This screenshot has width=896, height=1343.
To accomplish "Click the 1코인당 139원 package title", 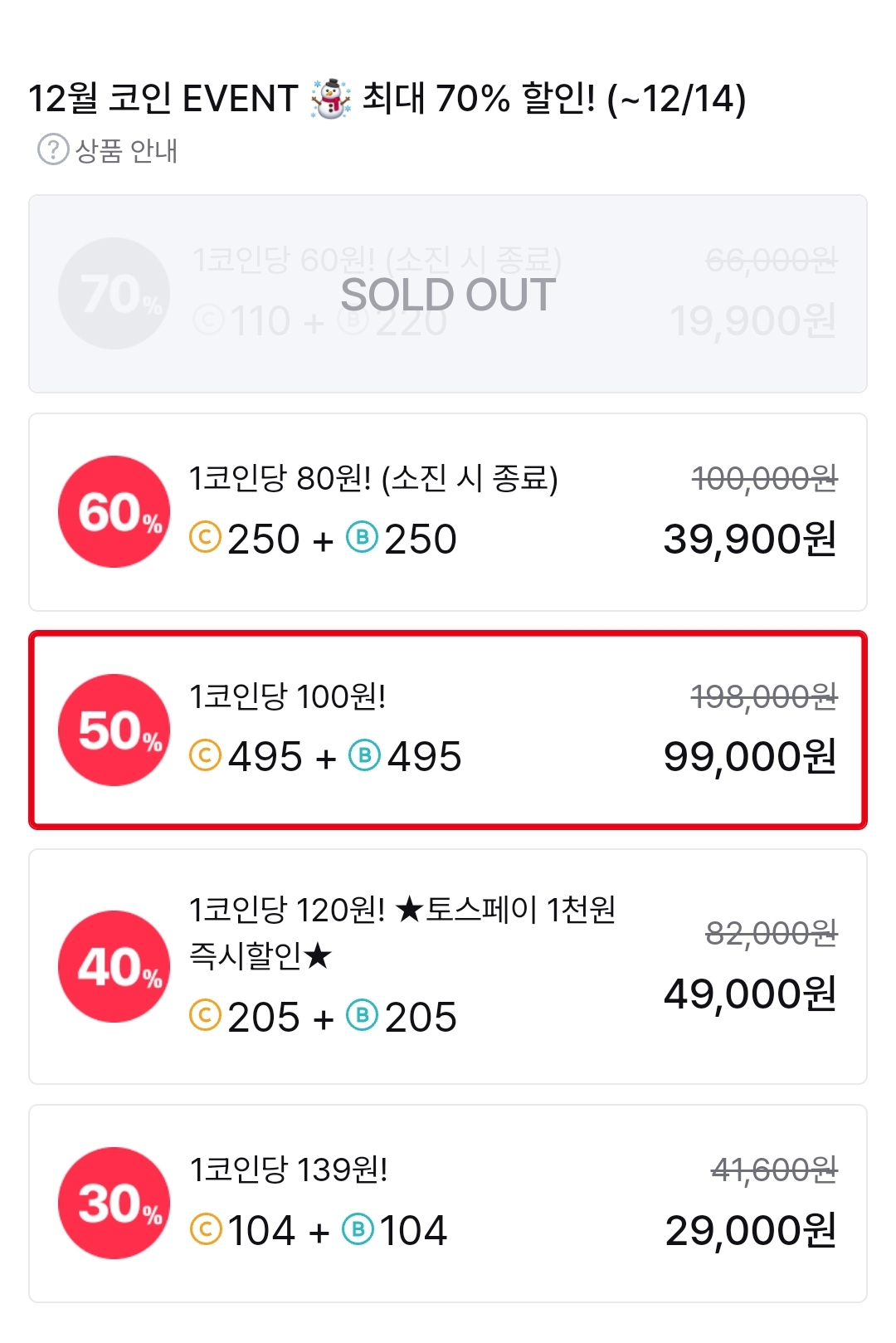I will point(289,1170).
